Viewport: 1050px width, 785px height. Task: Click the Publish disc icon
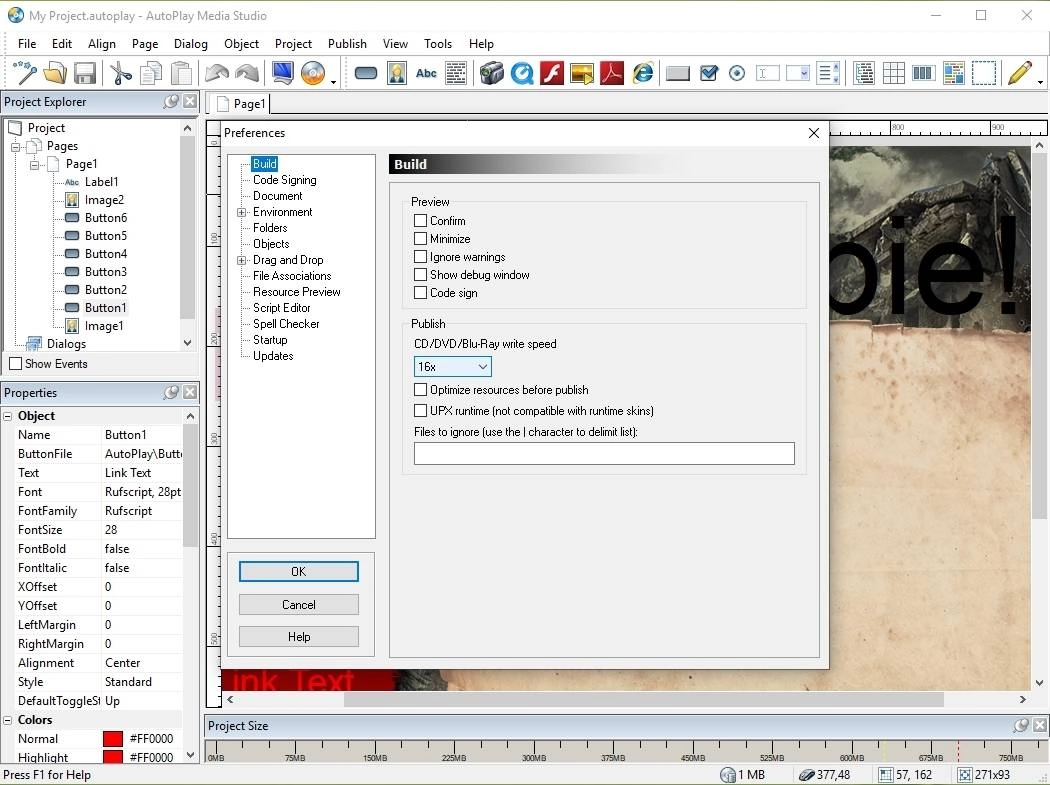[x=313, y=73]
